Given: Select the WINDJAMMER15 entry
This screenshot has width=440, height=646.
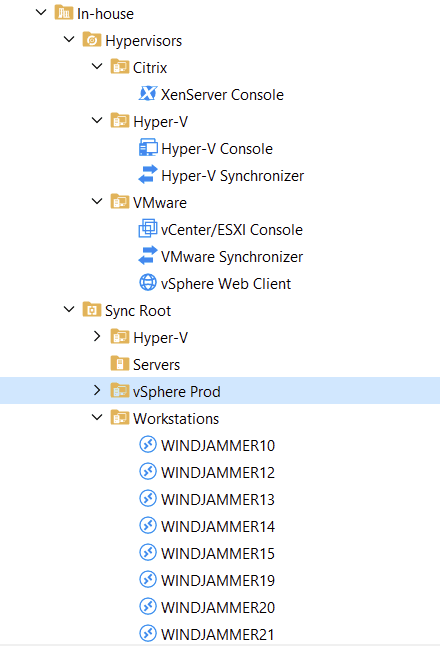Looking at the screenshot, I should click(x=218, y=553).
